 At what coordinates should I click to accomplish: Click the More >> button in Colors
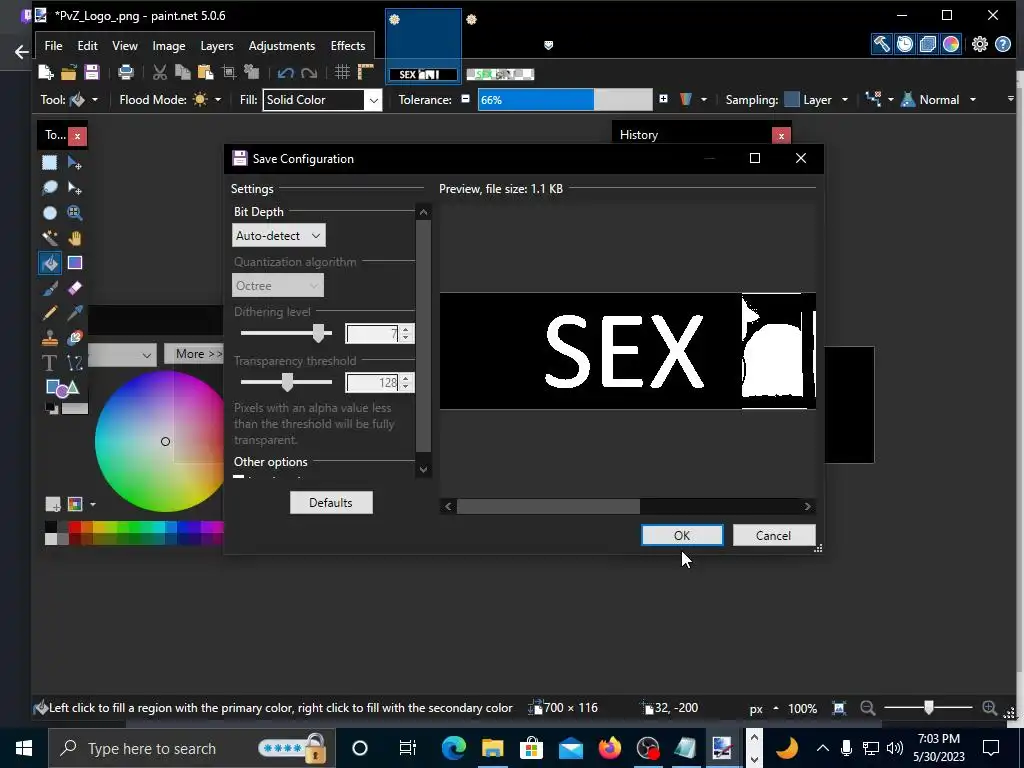[x=195, y=354]
